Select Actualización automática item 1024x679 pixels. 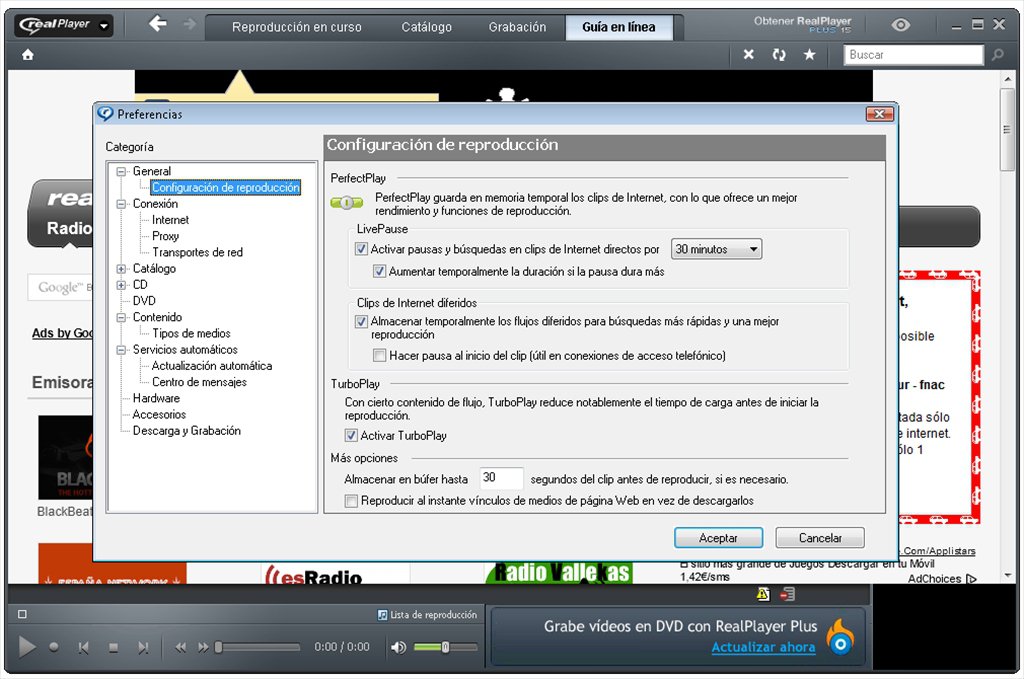212,366
